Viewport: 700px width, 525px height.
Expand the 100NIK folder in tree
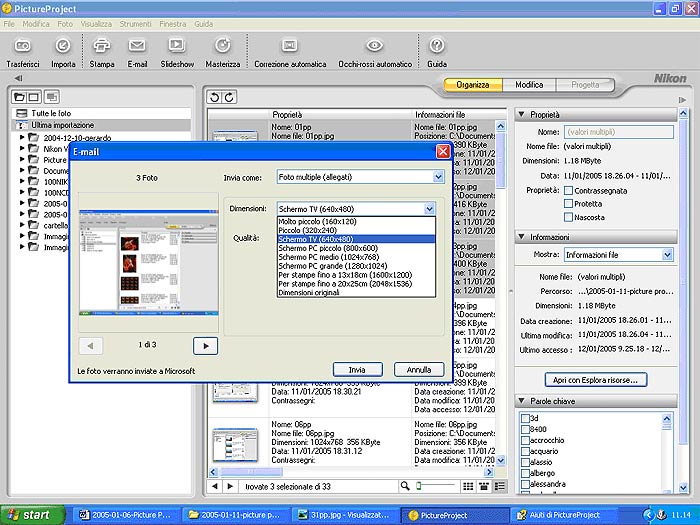click(22, 181)
